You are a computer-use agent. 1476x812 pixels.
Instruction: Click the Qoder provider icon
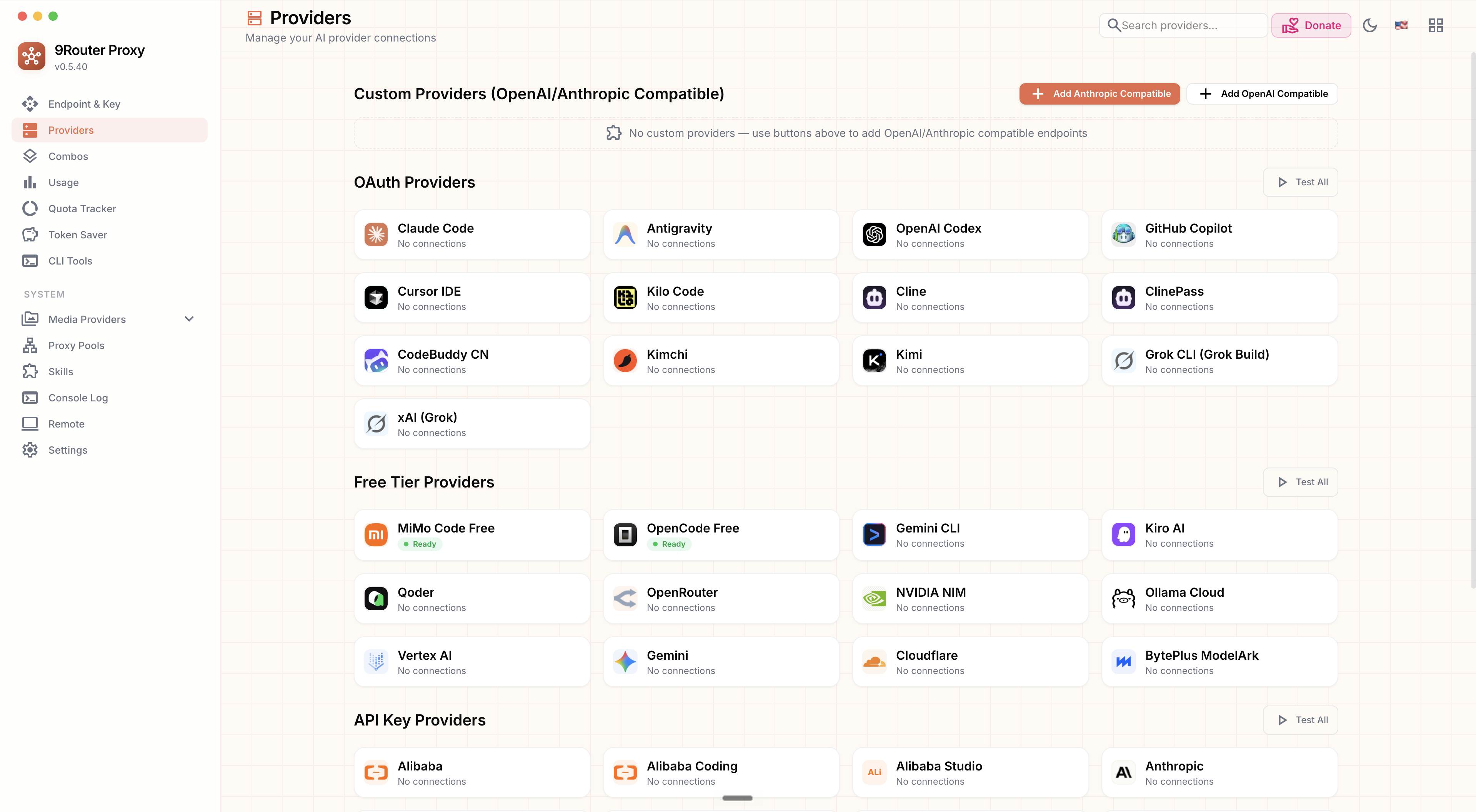tap(376, 599)
